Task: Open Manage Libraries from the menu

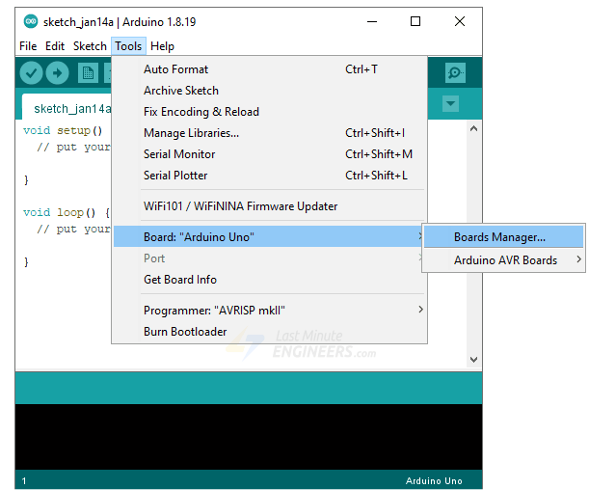Action: pyautogui.click(x=269, y=133)
